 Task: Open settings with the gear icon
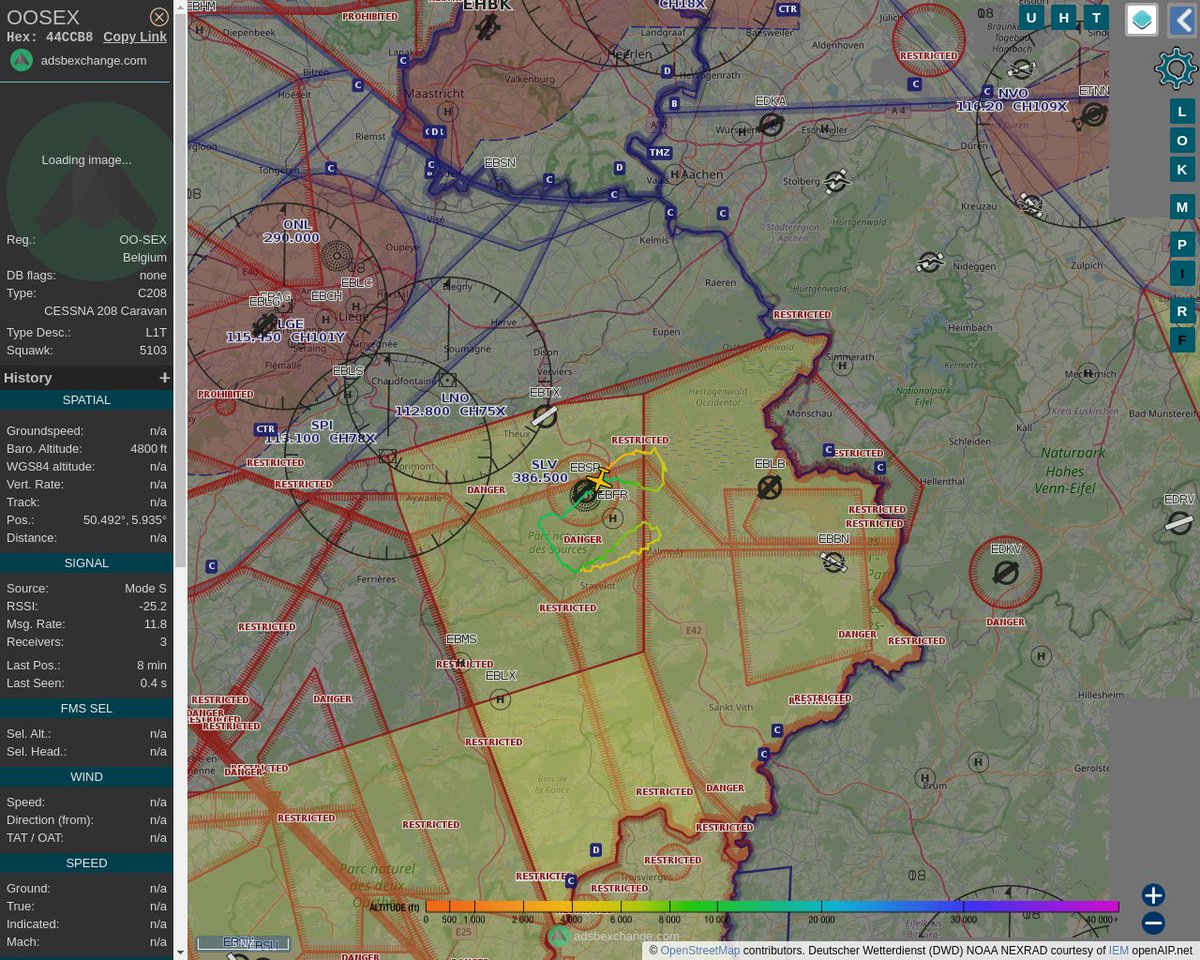pos(1175,69)
